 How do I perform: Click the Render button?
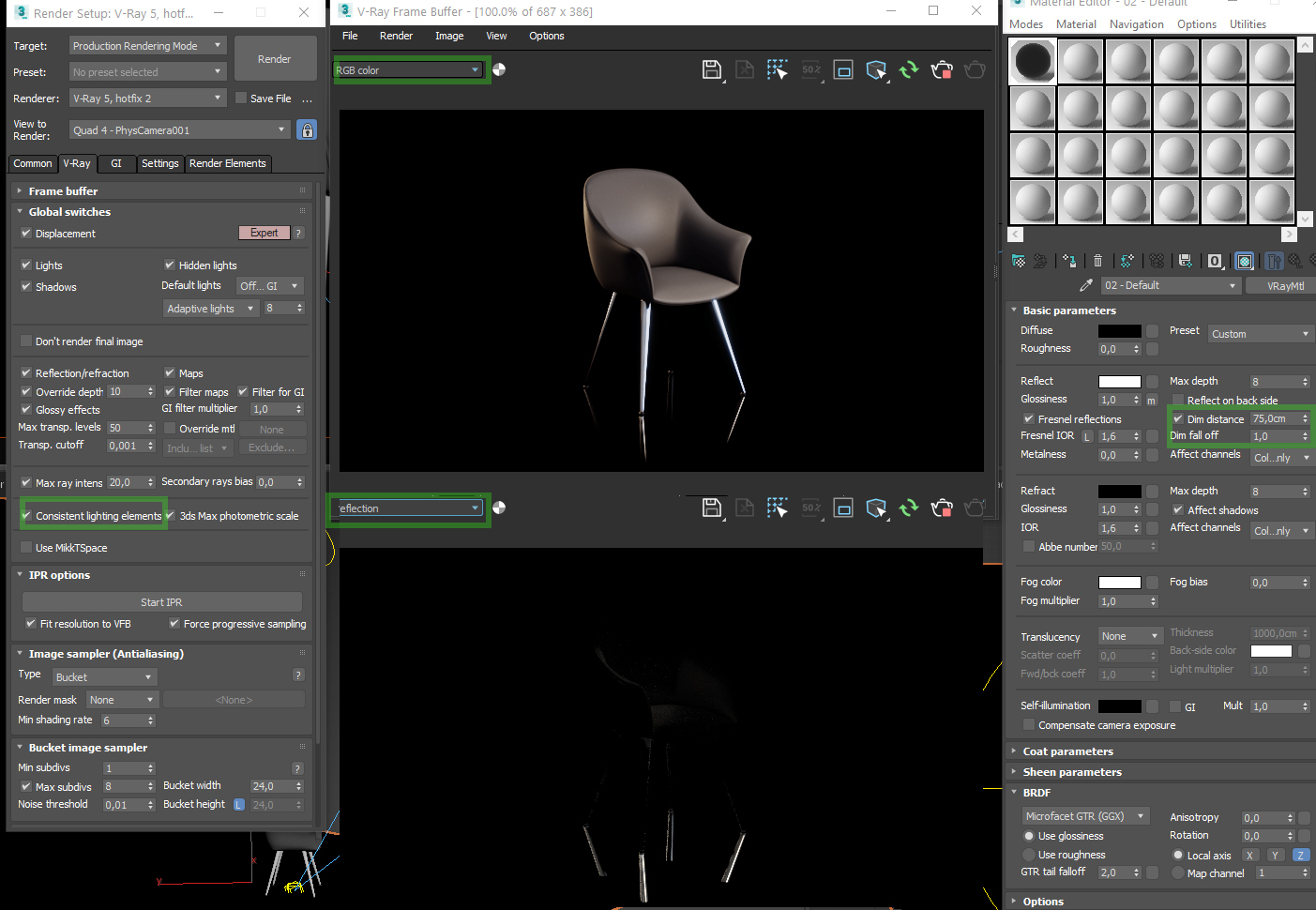pos(275,59)
